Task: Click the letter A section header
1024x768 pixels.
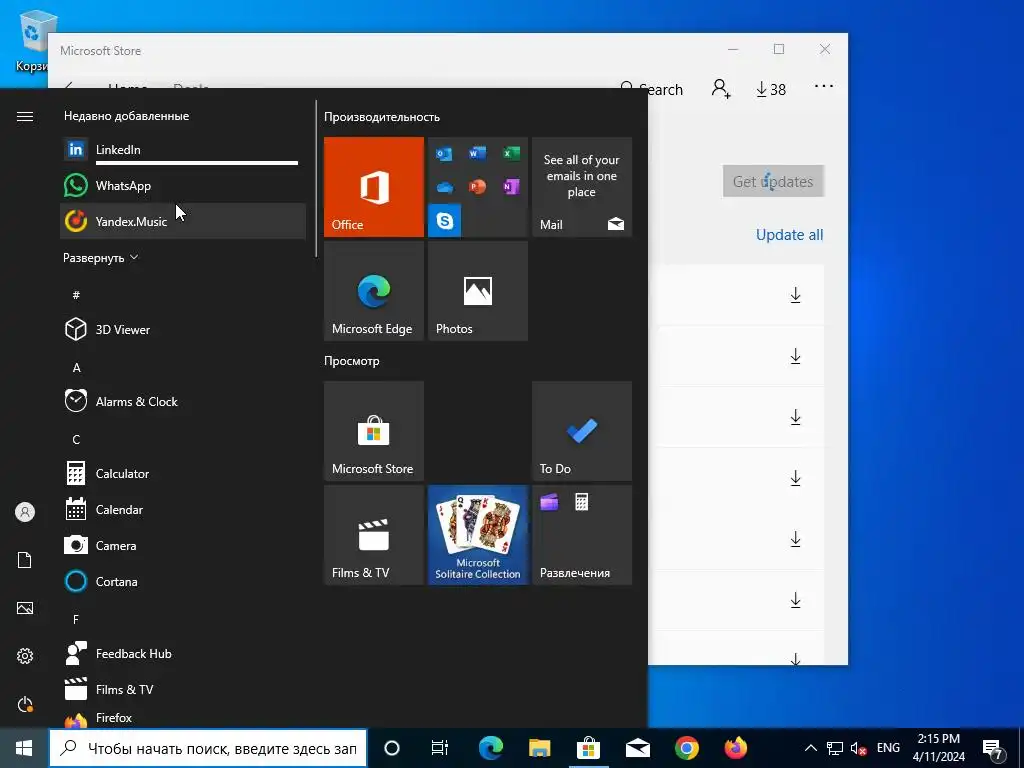Action: [76, 368]
